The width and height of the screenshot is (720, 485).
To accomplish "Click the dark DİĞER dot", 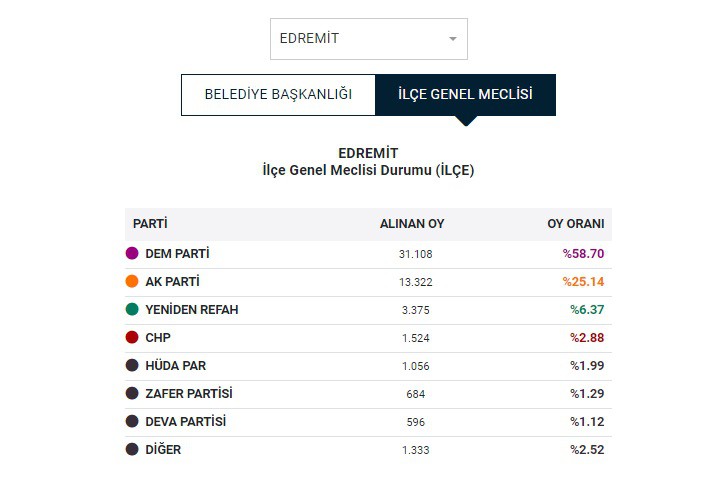I will pos(132,449).
